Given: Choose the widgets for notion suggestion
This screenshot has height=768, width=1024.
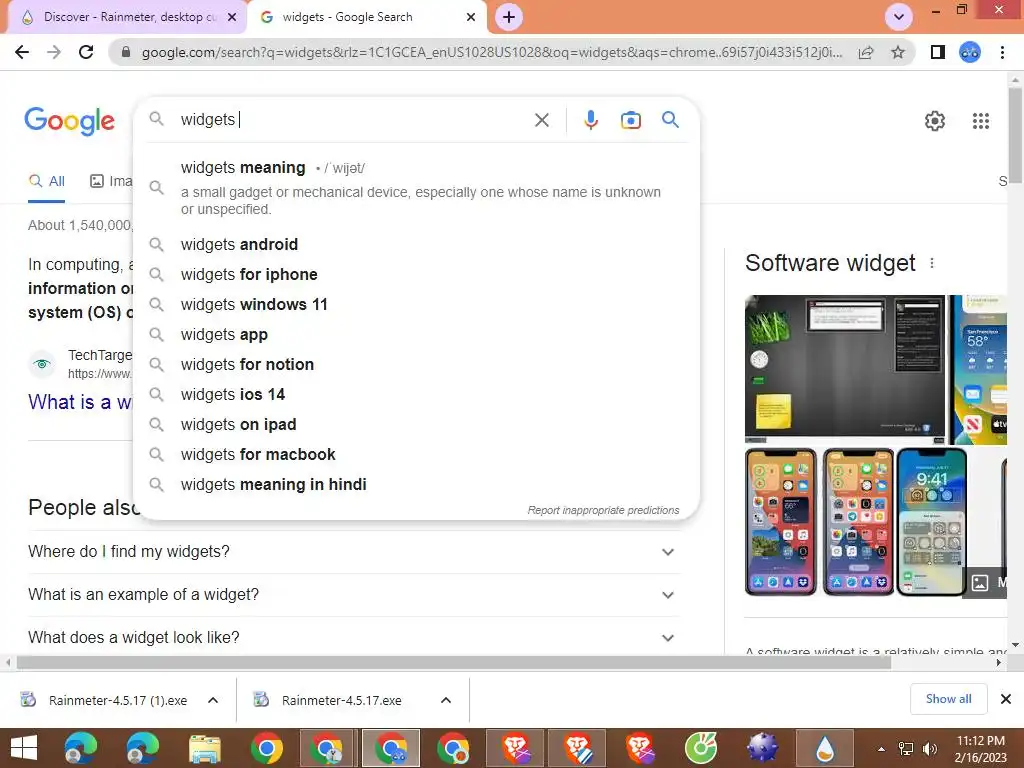Looking at the screenshot, I should pos(416,364).
